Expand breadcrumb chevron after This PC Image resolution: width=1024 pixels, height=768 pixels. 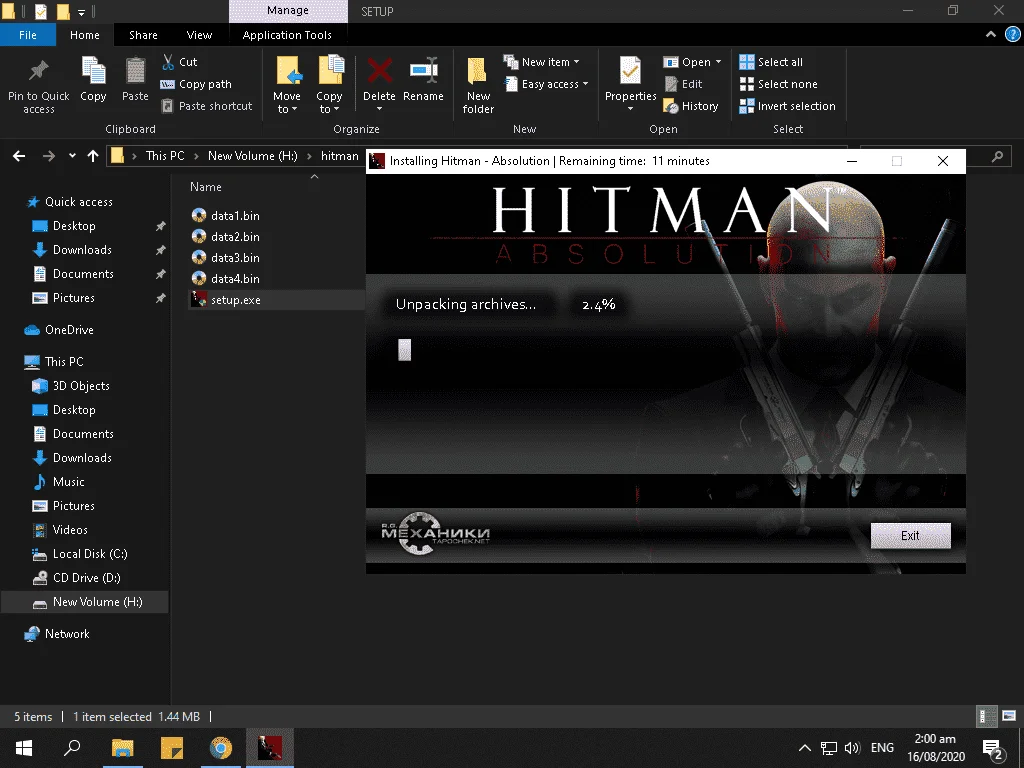point(196,156)
